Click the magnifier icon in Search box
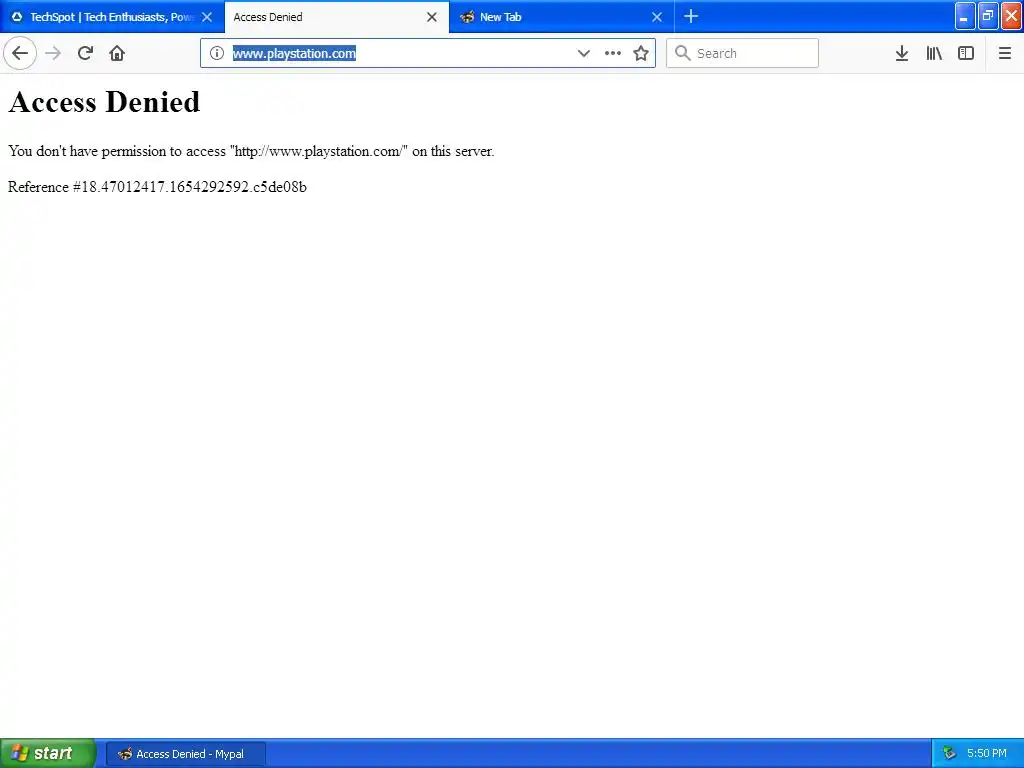The height and width of the screenshot is (768, 1024). coord(682,53)
